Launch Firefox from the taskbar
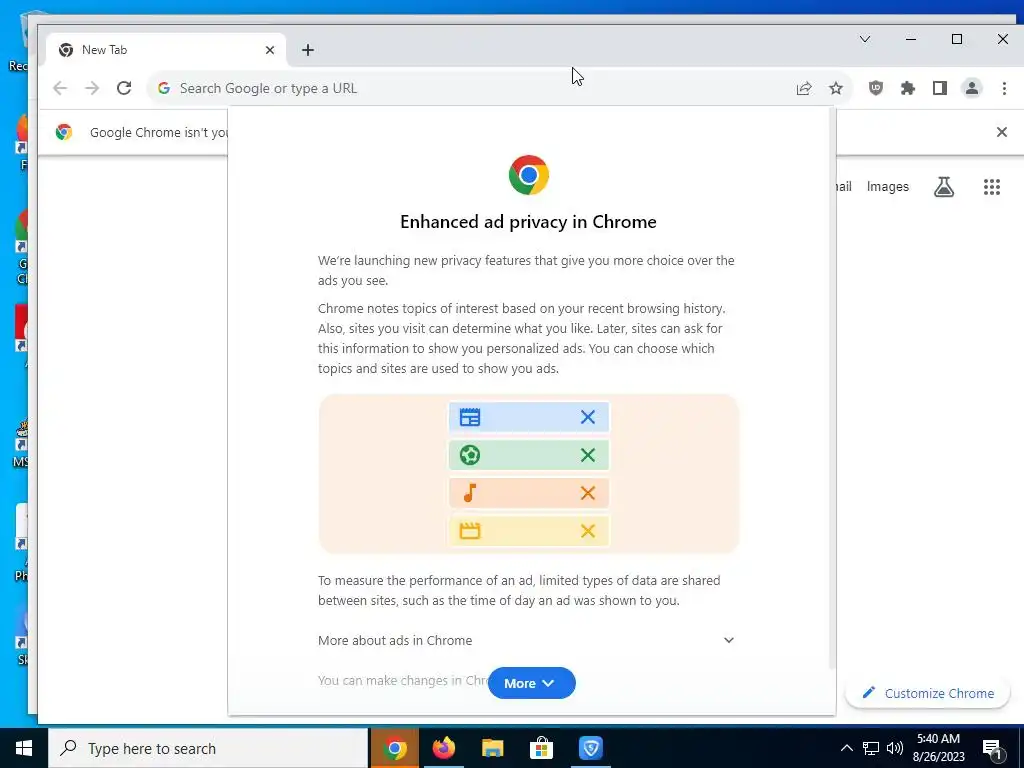1024x768 pixels. point(443,748)
